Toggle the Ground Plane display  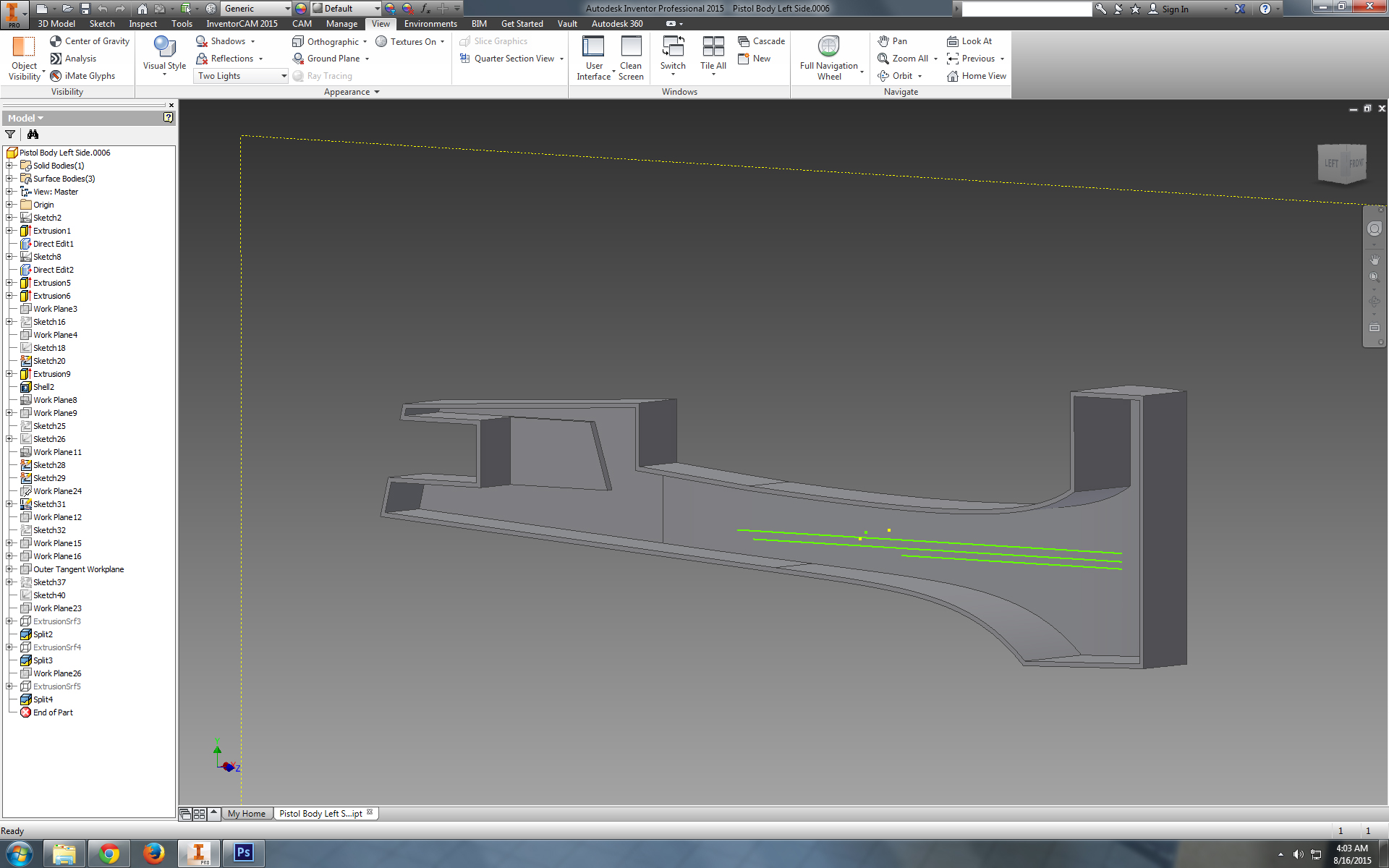(x=331, y=59)
